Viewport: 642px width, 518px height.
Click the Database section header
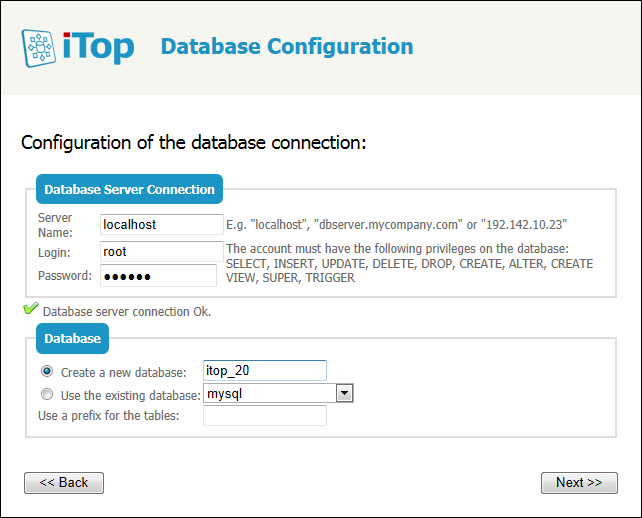tap(72, 338)
